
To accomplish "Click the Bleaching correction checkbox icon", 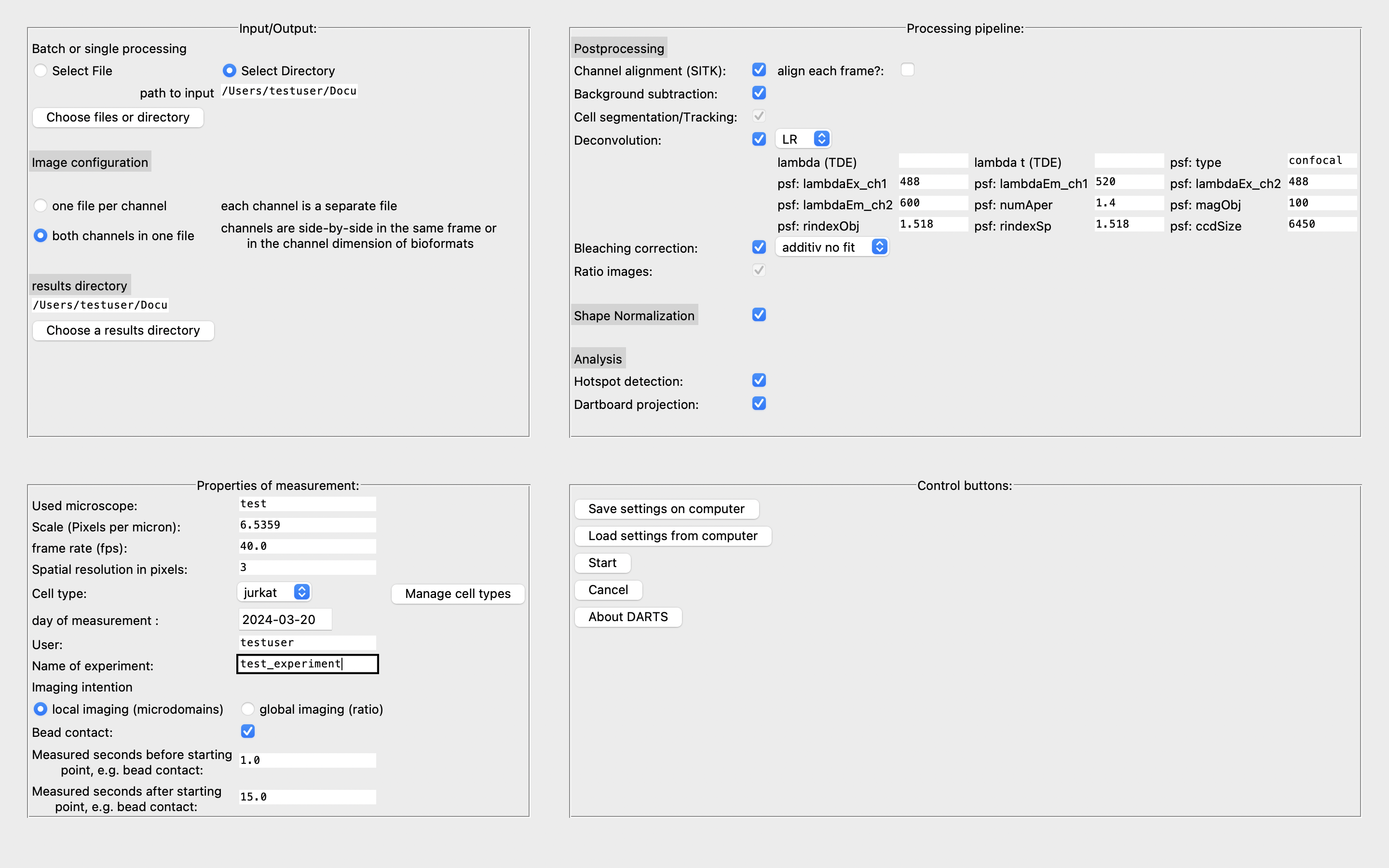I will pyautogui.click(x=758, y=248).
